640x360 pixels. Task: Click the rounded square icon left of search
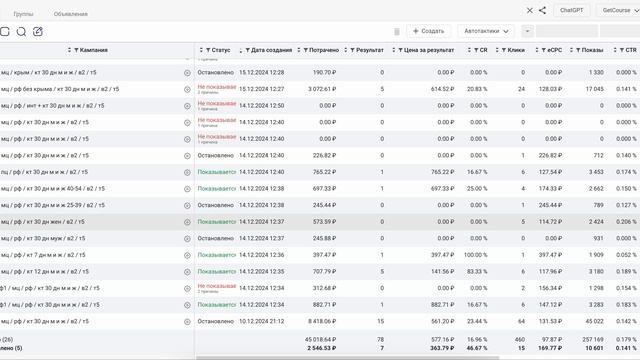[5, 32]
